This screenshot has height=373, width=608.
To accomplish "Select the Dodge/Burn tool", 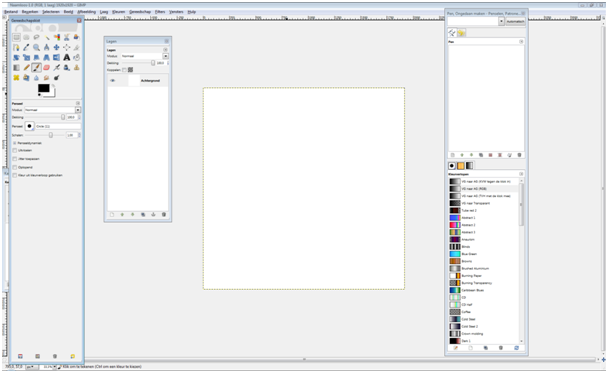I will (57, 78).
